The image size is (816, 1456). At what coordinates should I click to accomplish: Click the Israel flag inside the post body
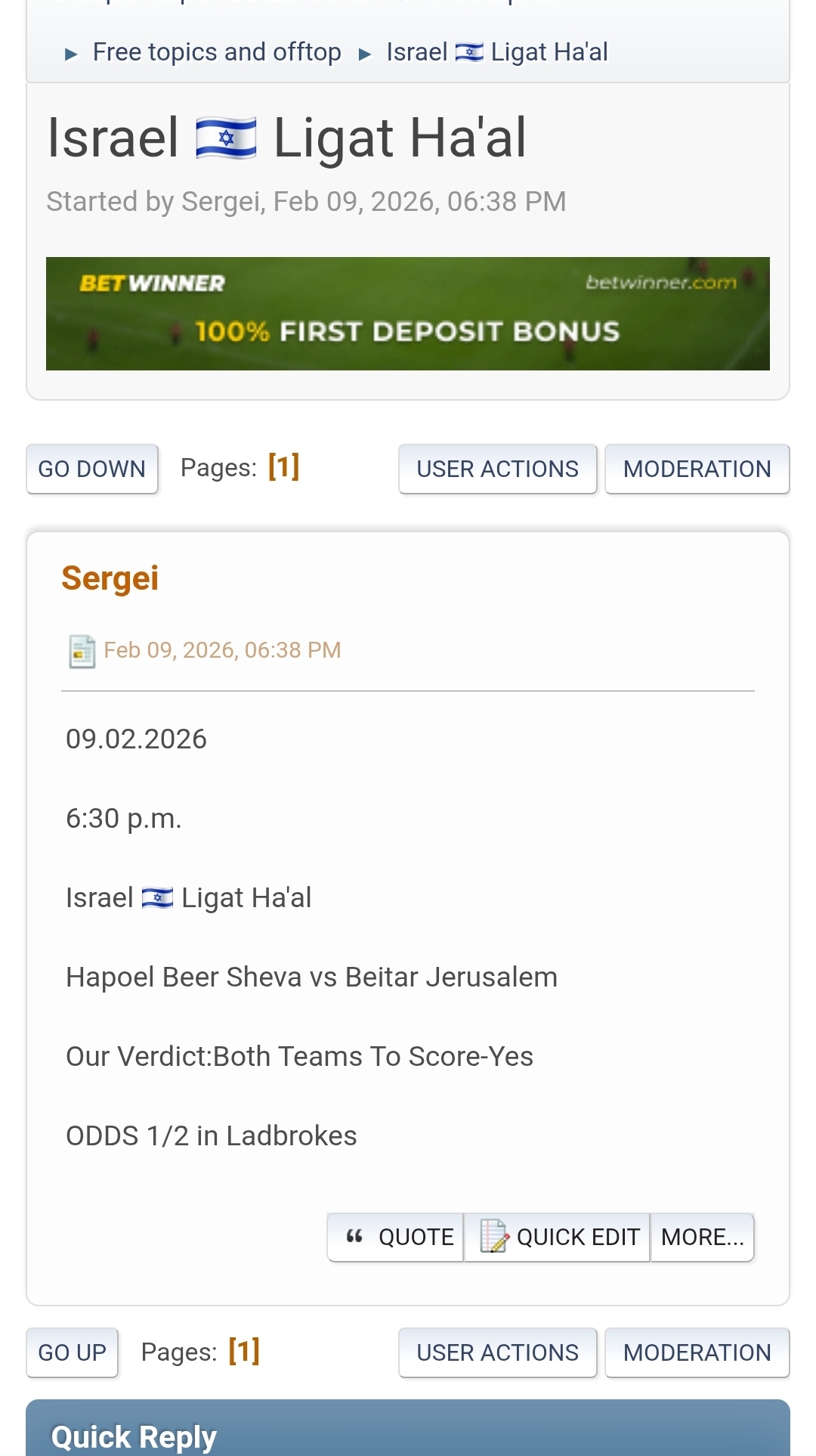click(x=157, y=898)
